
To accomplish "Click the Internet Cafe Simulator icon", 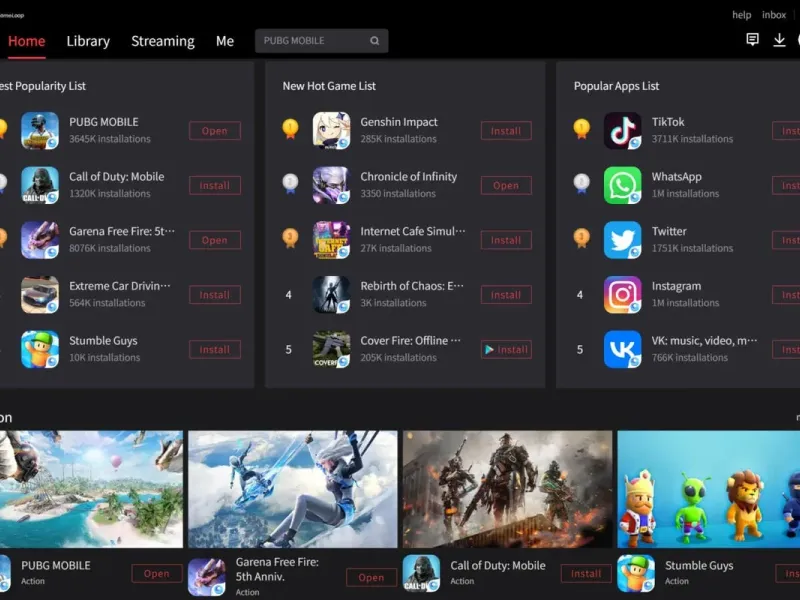I will (x=331, y=240).
